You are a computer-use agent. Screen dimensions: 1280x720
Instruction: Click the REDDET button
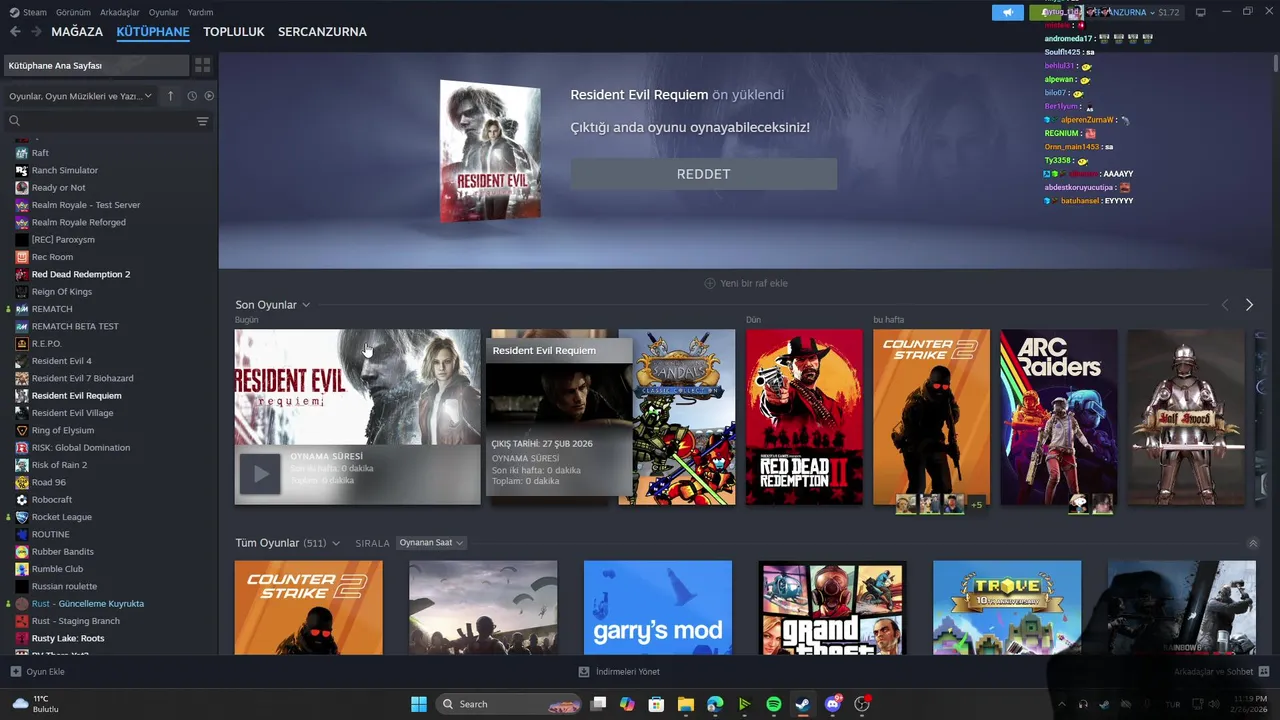[x=704, y=174]
